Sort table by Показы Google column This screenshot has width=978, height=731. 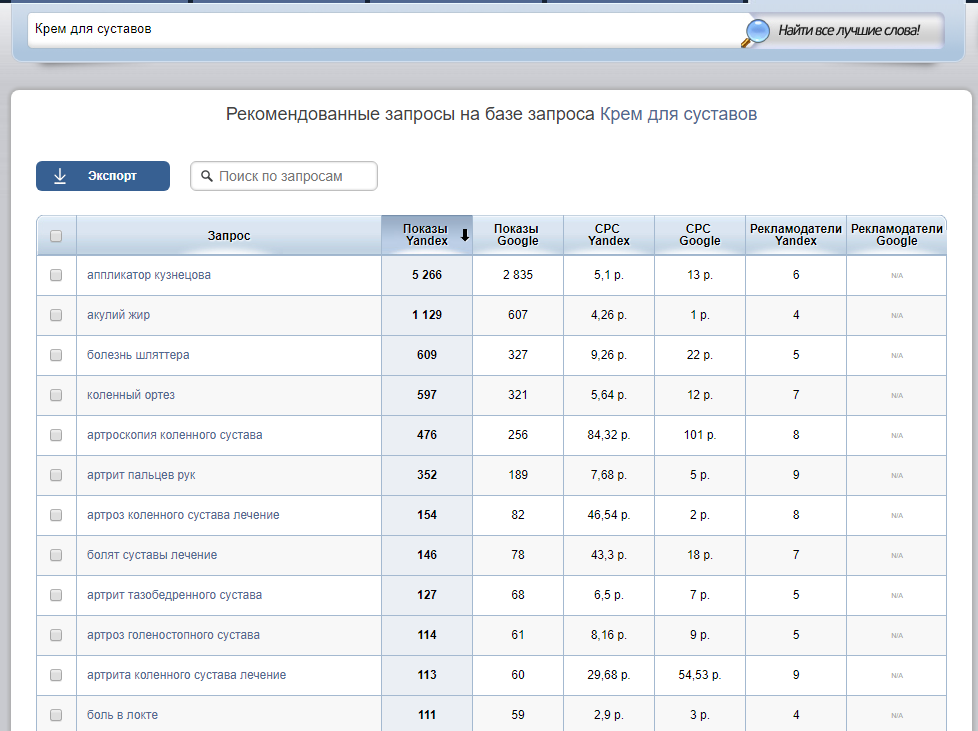point(517,235)
